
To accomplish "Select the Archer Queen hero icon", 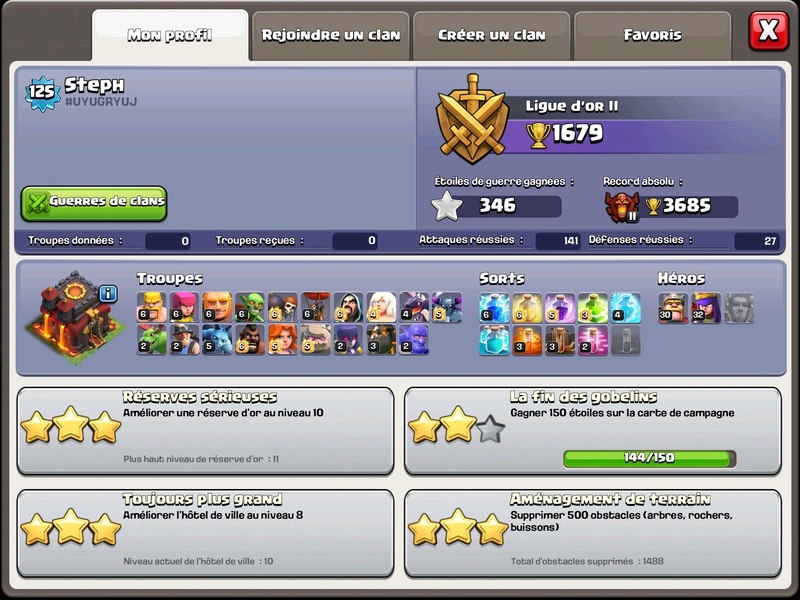I will tap(706, 308).
